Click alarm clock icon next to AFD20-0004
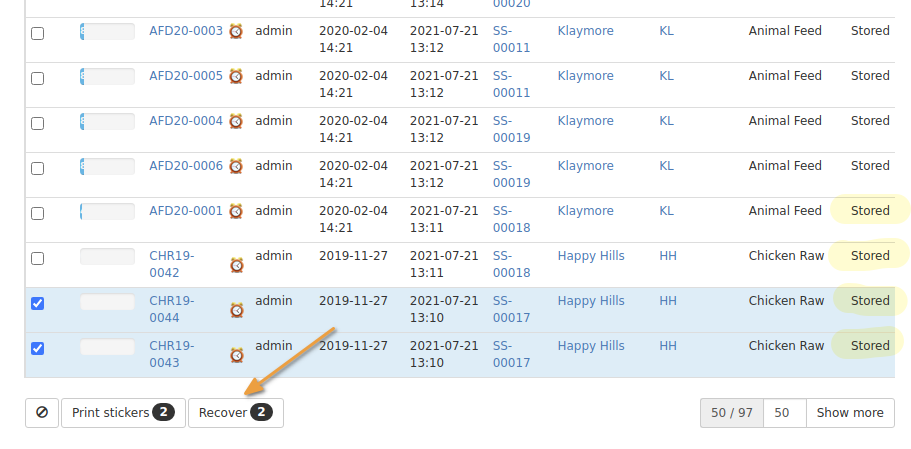Screen dimensions: 911x449 click(x=236, y=121)
